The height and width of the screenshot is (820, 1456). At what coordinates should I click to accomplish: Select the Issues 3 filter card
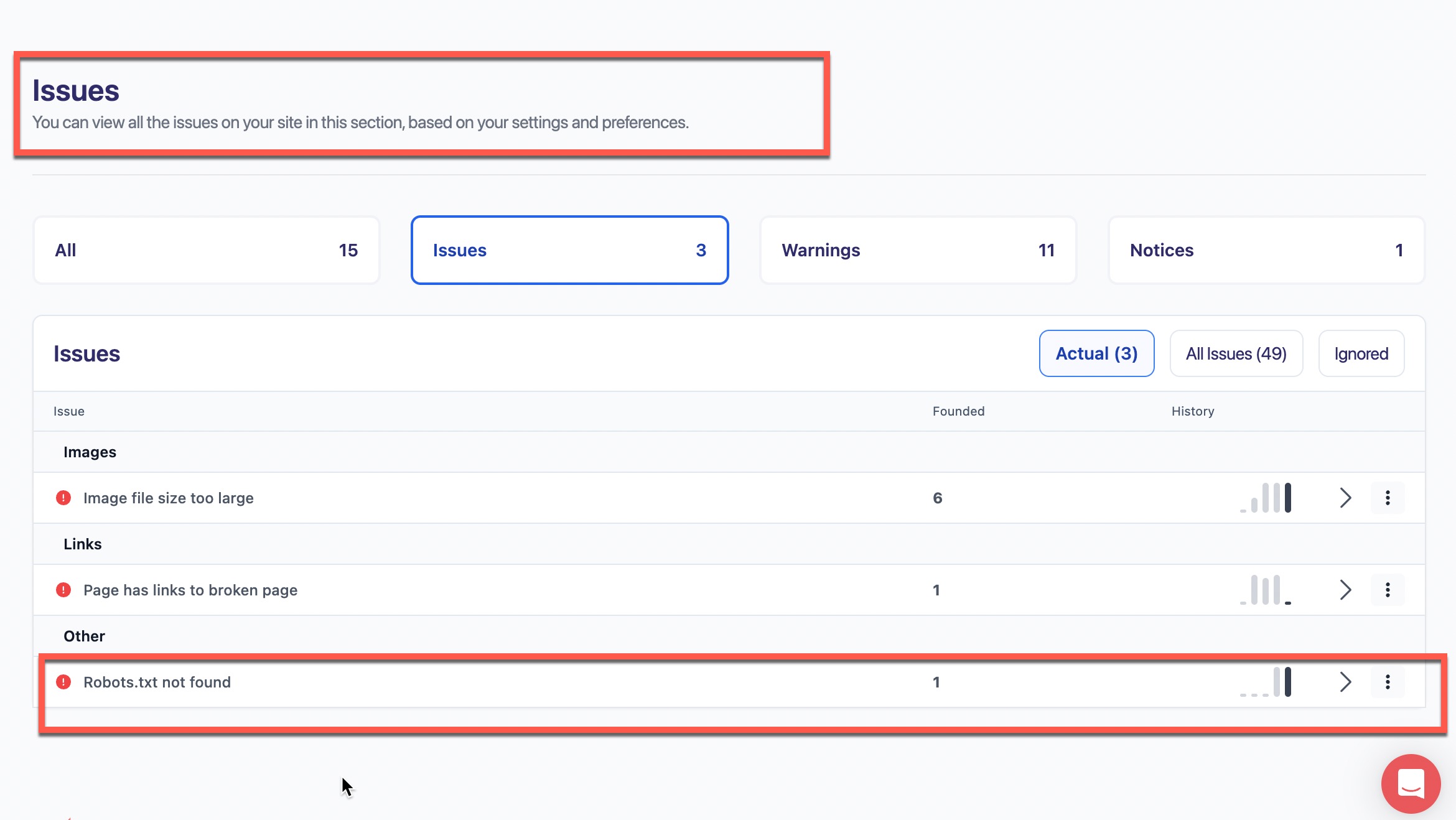point(569,250)
